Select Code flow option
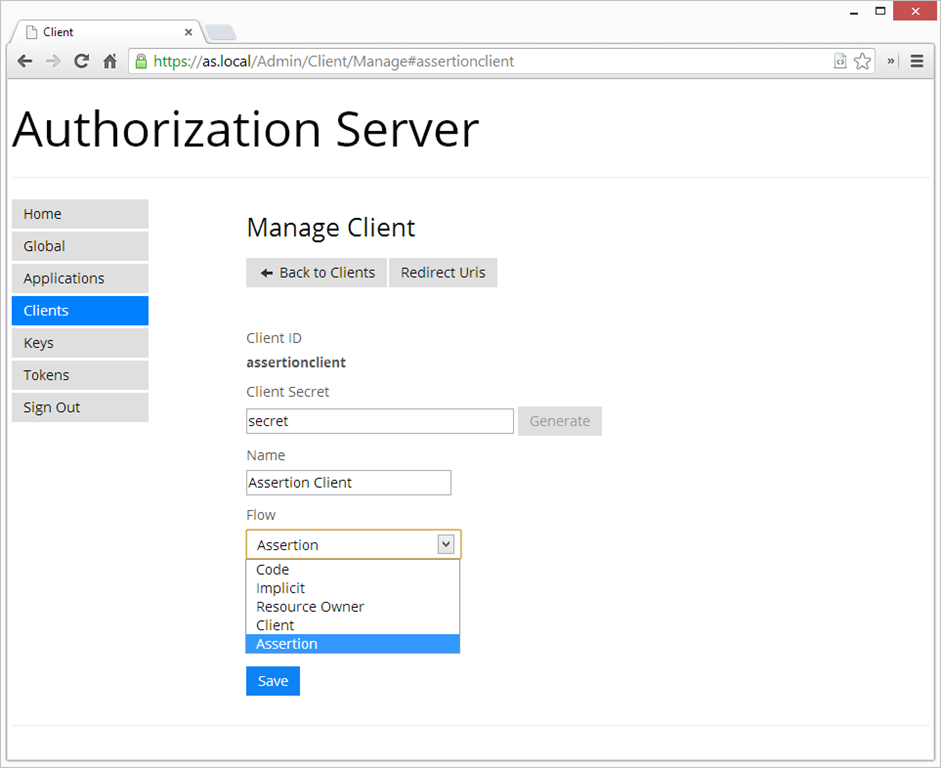The image size is (941, 768). pyautogui.click(x=273, y=570)
